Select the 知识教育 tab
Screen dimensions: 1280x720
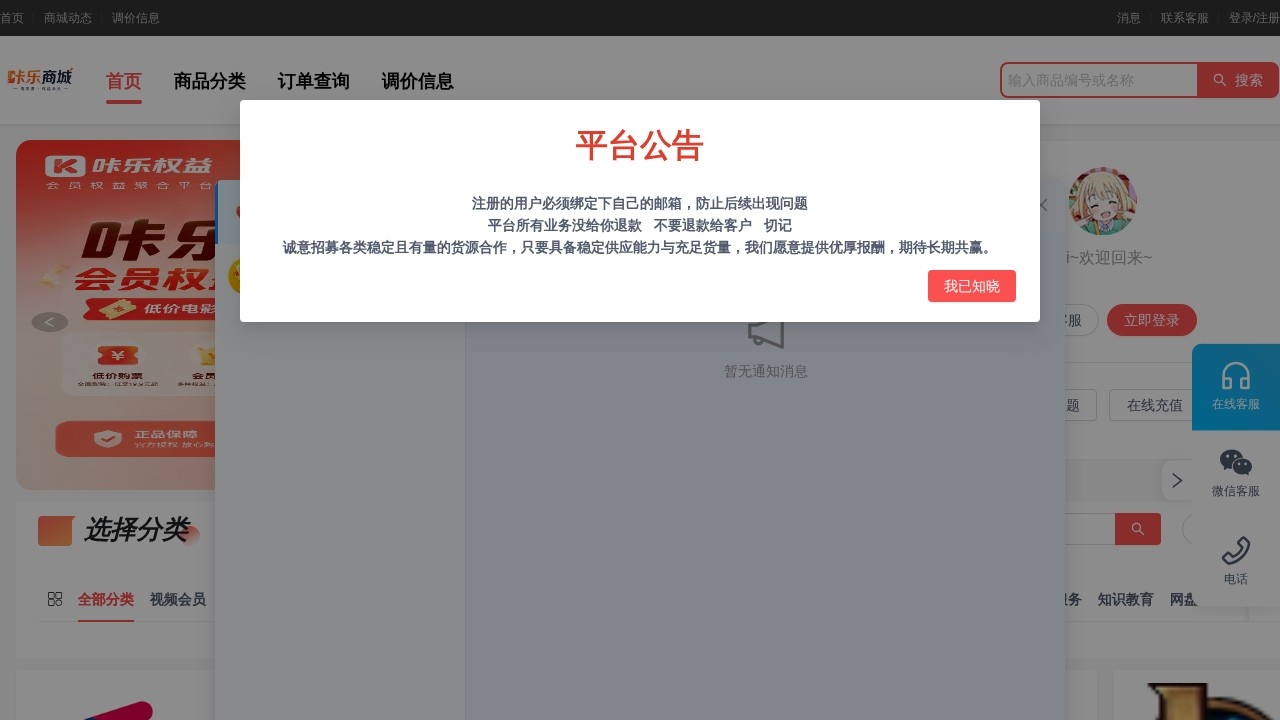1126,599
